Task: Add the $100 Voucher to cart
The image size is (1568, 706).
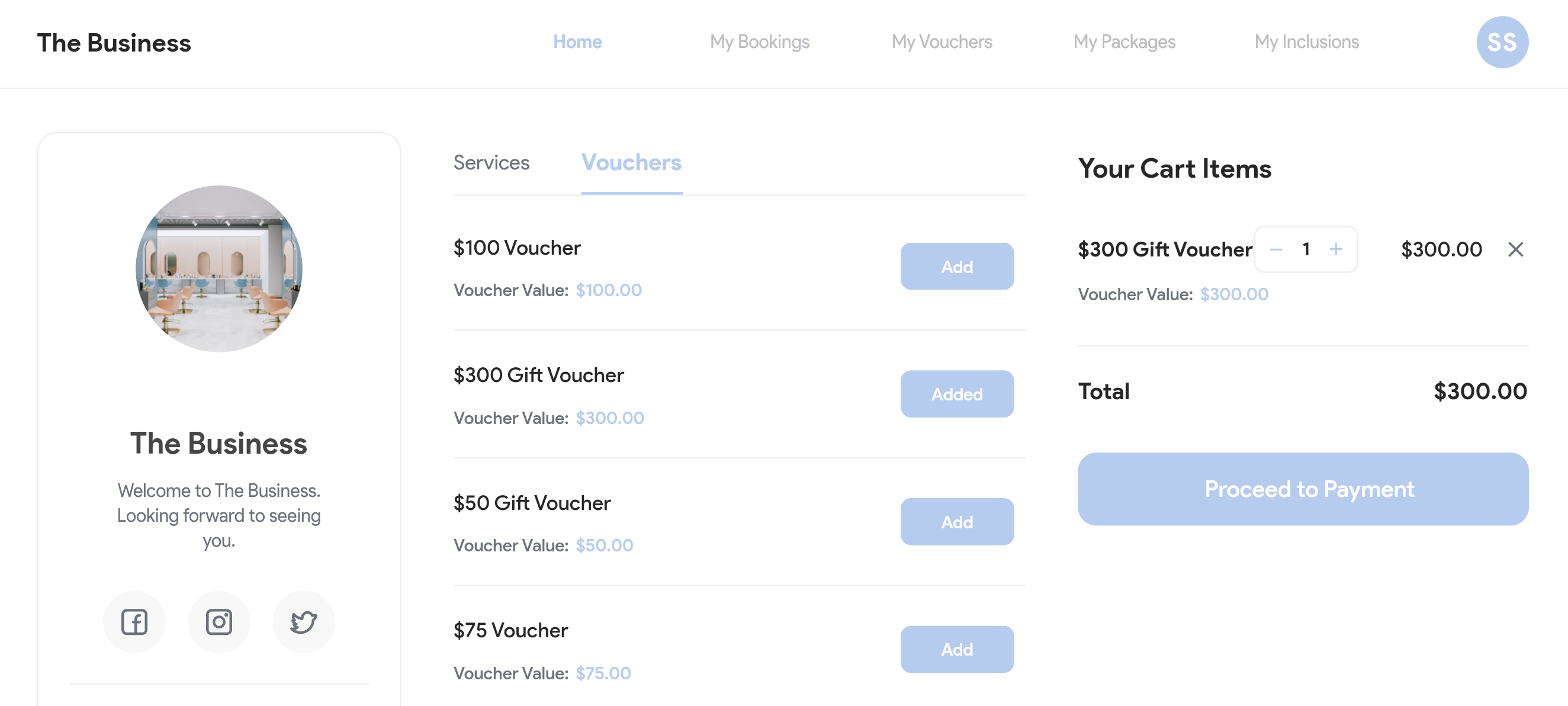Action: pyautogui.click(x=957, y=267)
